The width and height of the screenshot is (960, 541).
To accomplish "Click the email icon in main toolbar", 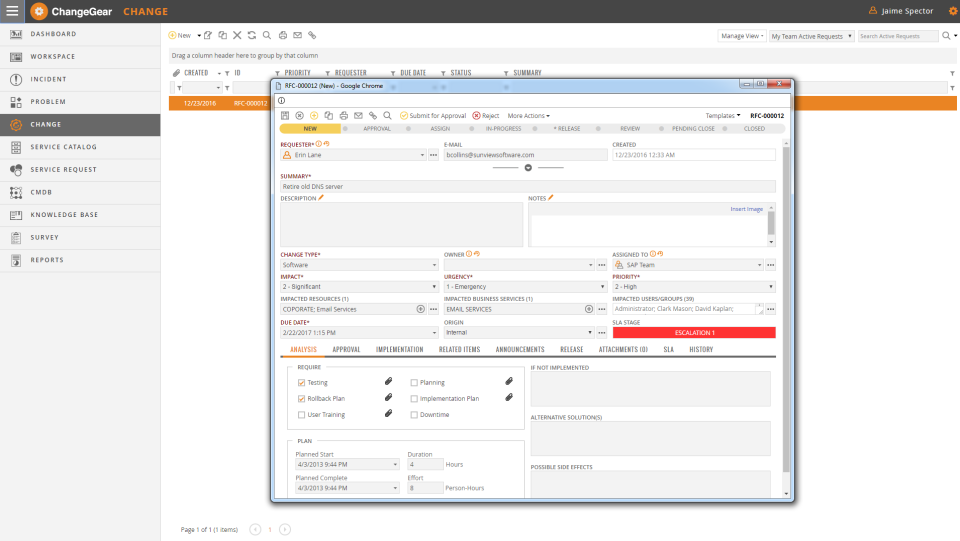I will 298,35.
